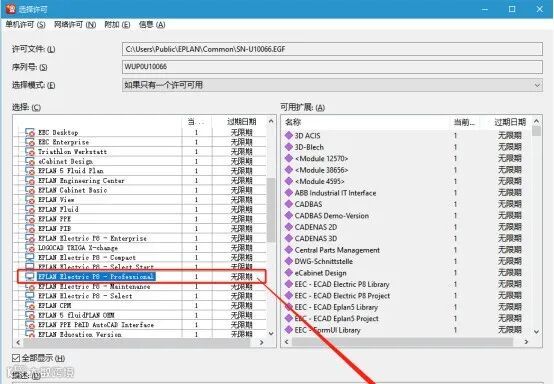Click the monitor icon for Electric P8 Compact
Screen dimensions: 554x384
coord(30,258)
